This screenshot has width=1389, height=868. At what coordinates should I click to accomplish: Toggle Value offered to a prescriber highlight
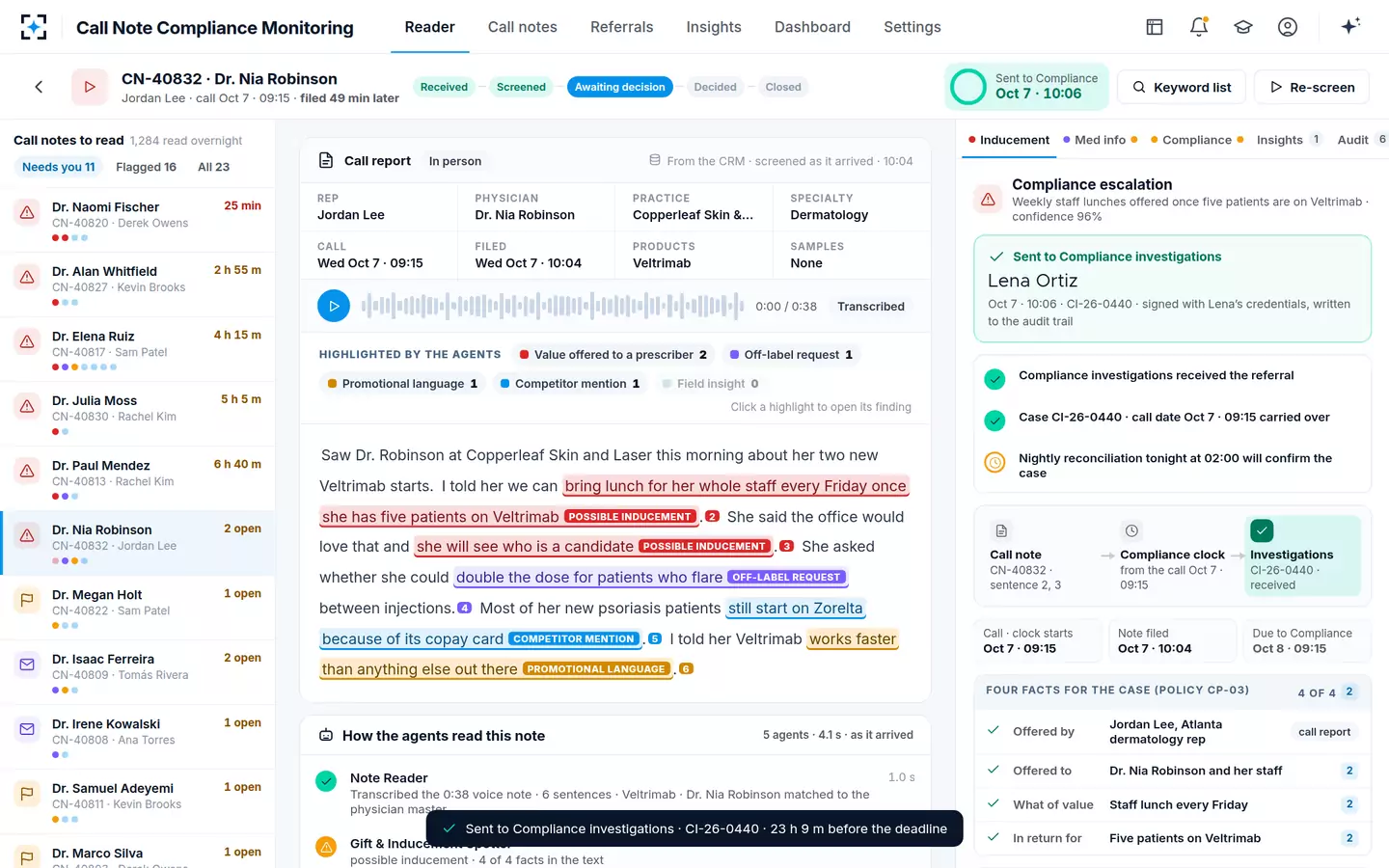point(613,355)
